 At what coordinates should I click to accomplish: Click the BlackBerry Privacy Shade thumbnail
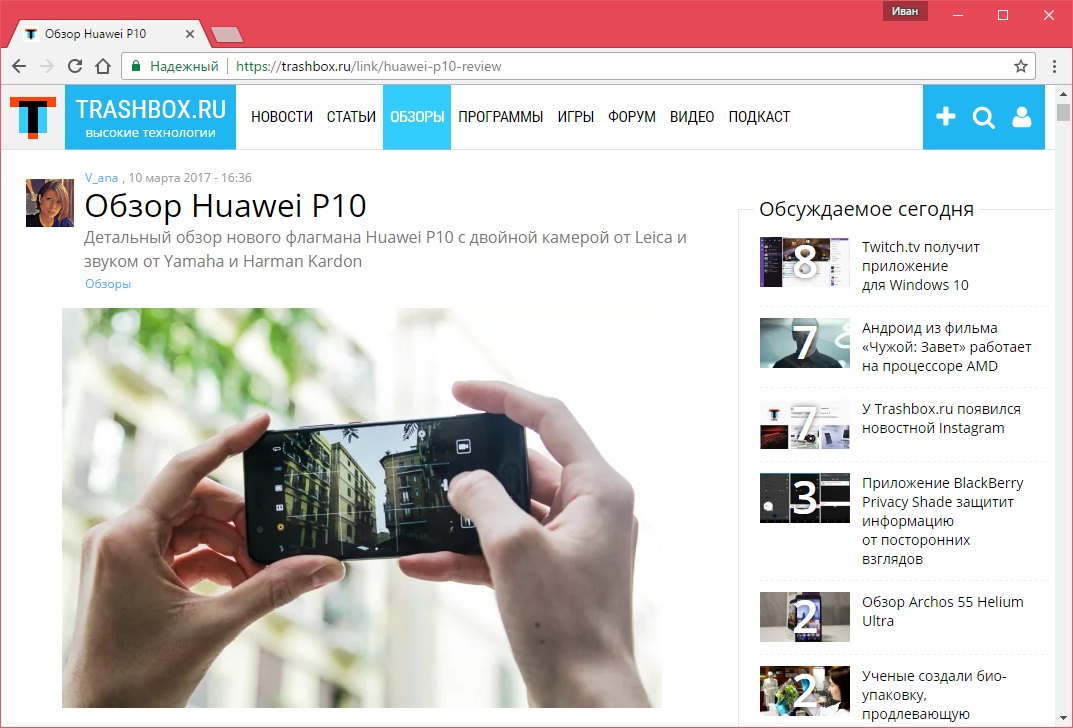tap(805, 498)
